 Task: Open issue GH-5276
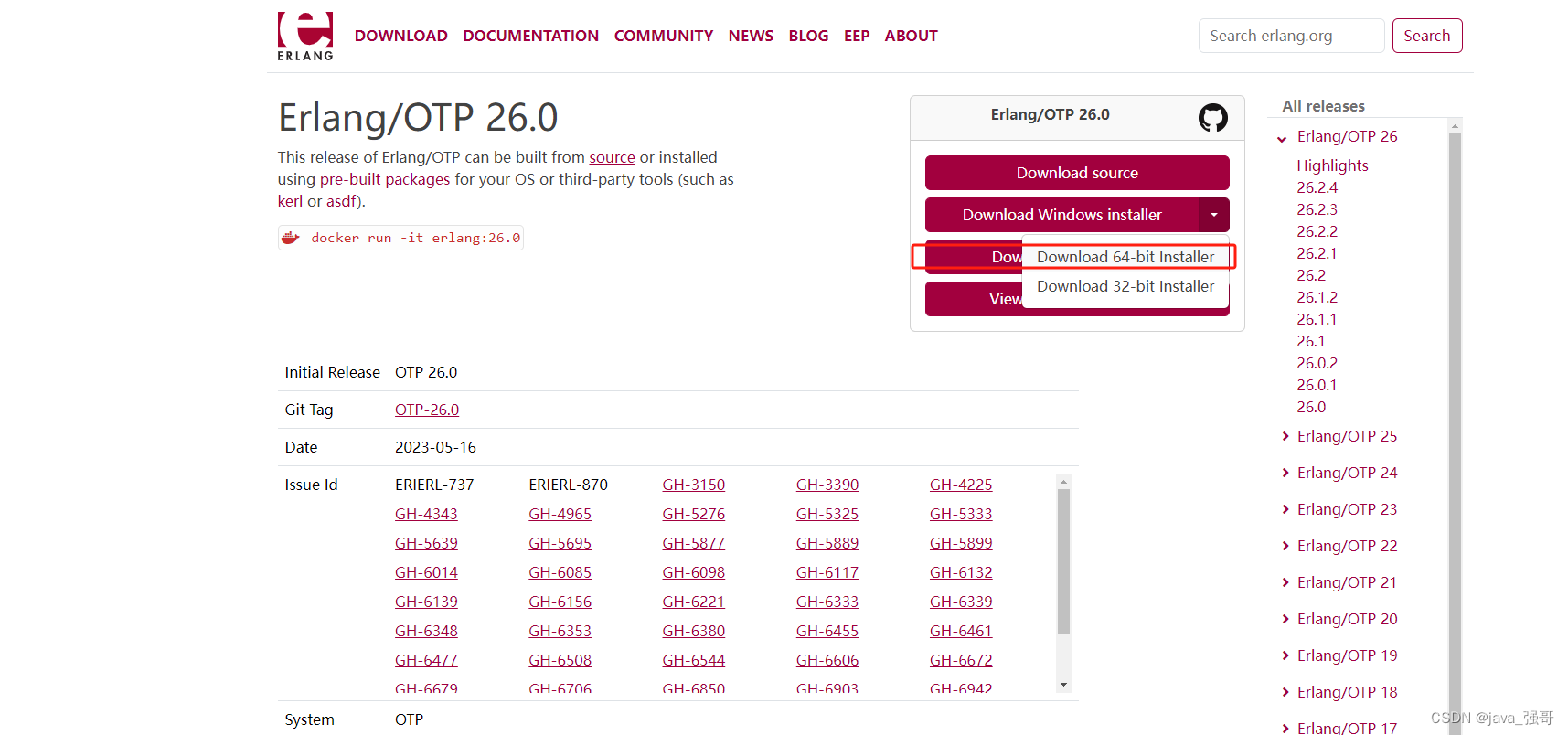point(693,514)
